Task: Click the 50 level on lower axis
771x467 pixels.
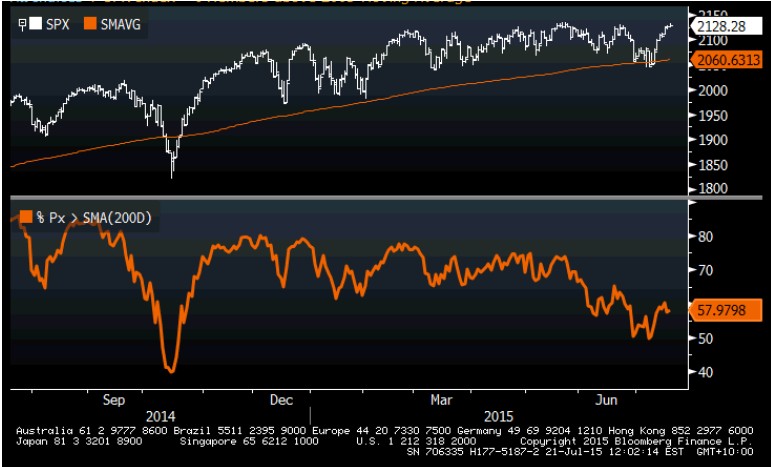Action: (706, 339)
